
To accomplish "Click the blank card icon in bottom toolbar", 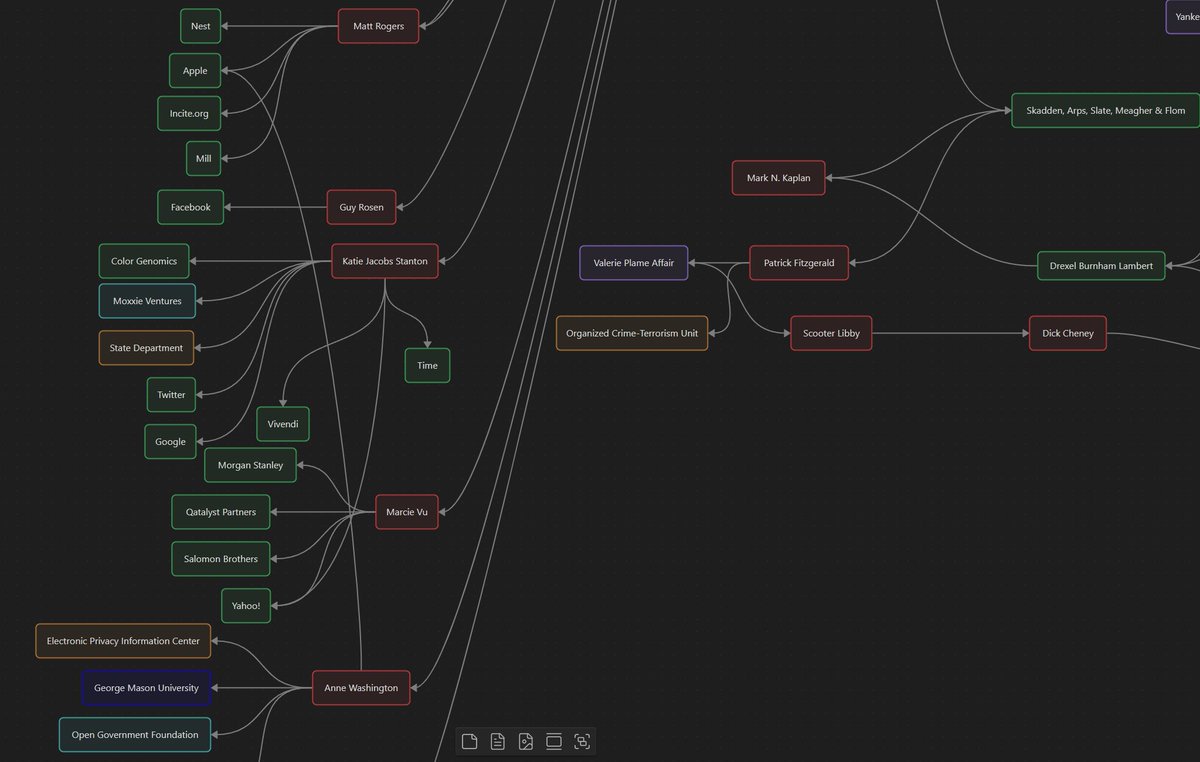I will tap(469, 741).
